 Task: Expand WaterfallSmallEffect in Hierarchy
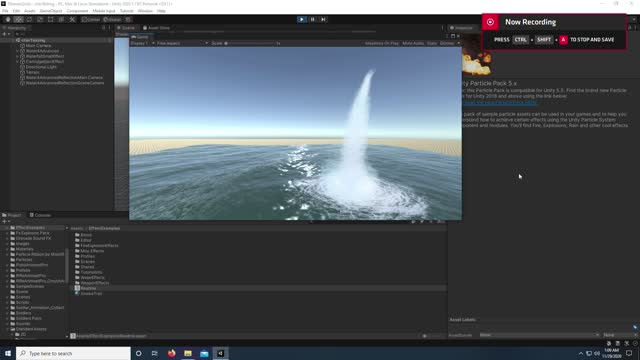[x=17, y=56]
